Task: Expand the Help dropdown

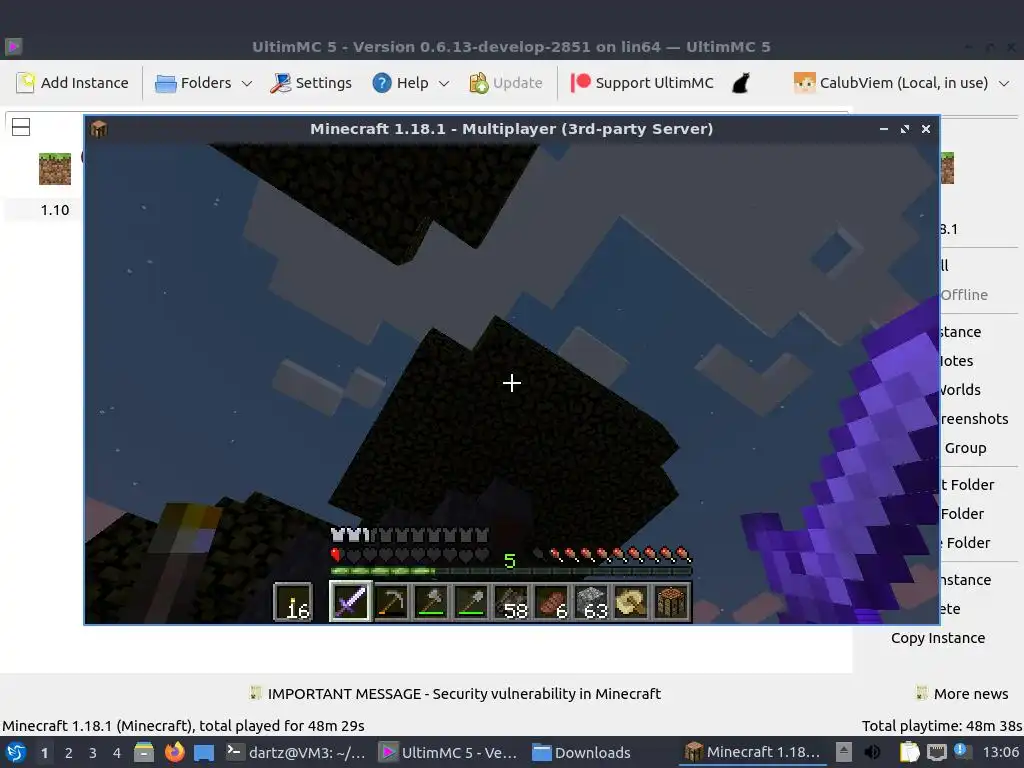Action: [411, 83]
